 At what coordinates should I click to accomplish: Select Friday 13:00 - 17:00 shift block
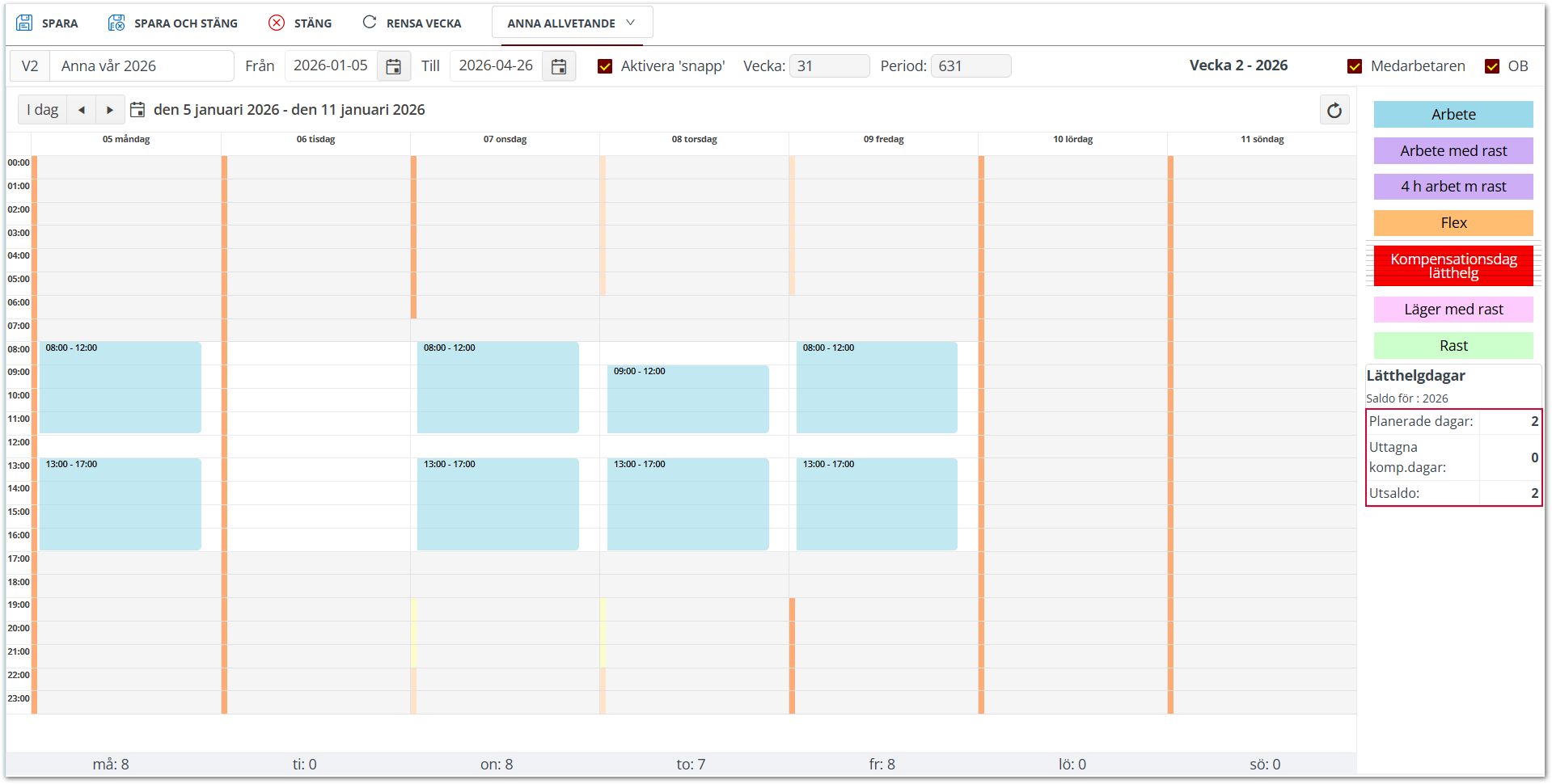(877, 504)
